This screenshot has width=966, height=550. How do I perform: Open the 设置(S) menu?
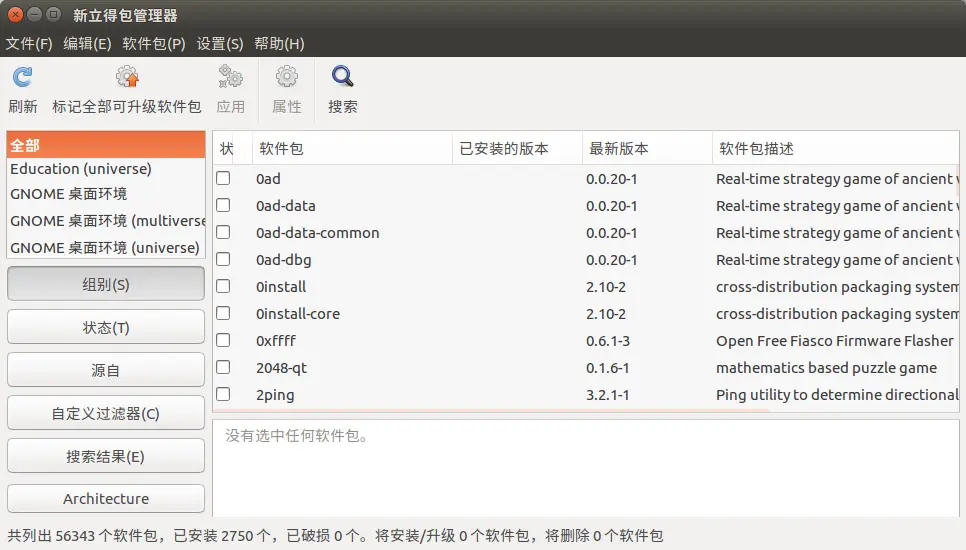tap(219, 44)
